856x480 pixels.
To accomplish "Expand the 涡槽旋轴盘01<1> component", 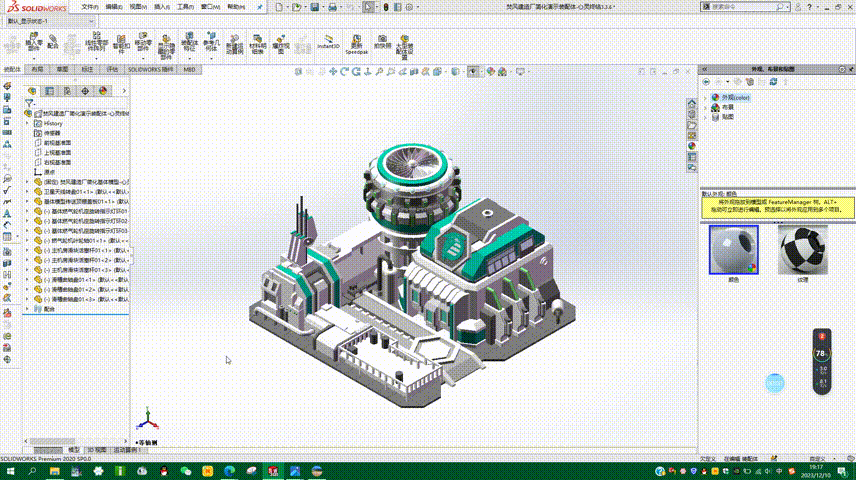I will point(27,280).
